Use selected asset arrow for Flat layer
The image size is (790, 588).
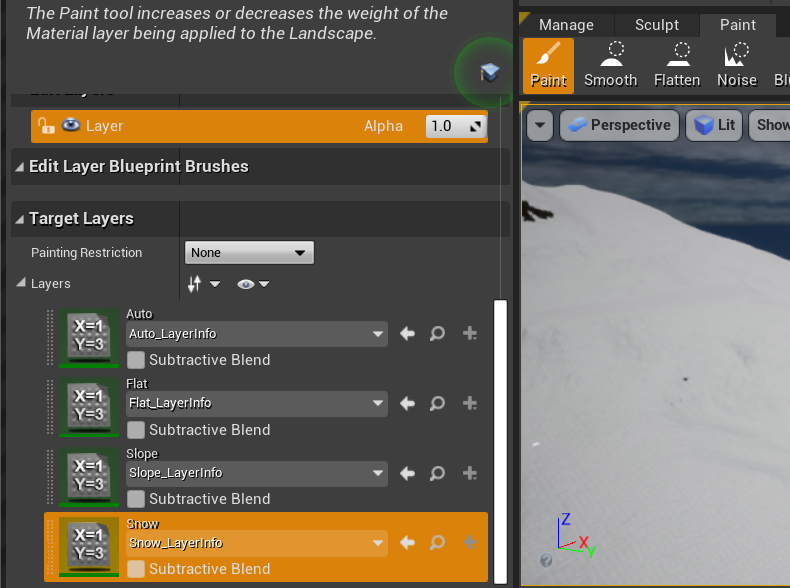[407, 404]
